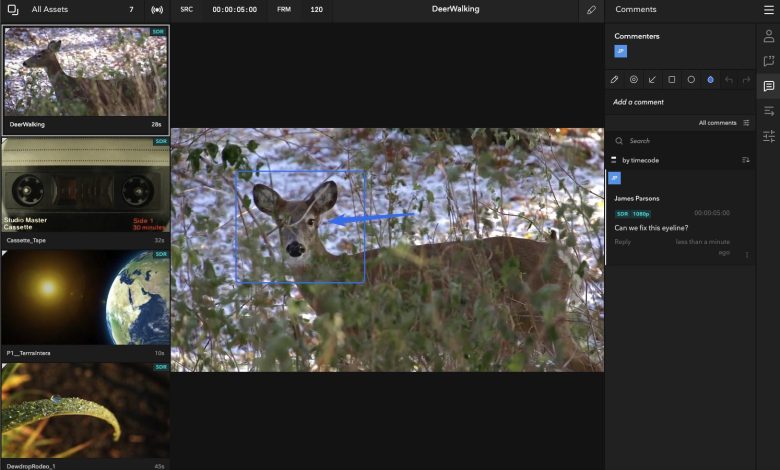Change the by timecode sort order

tap(745, 160)
